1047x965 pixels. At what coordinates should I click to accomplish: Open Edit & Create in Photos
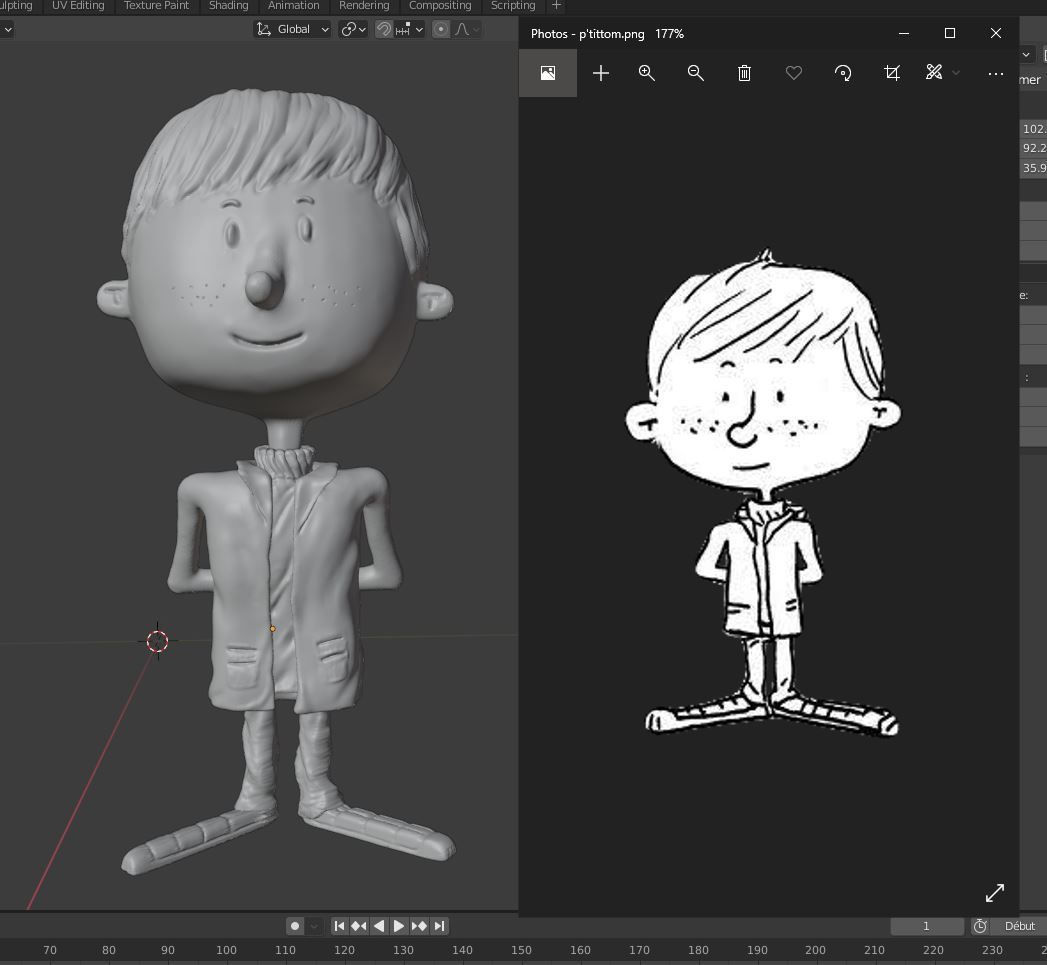click(x=934, y=72)
